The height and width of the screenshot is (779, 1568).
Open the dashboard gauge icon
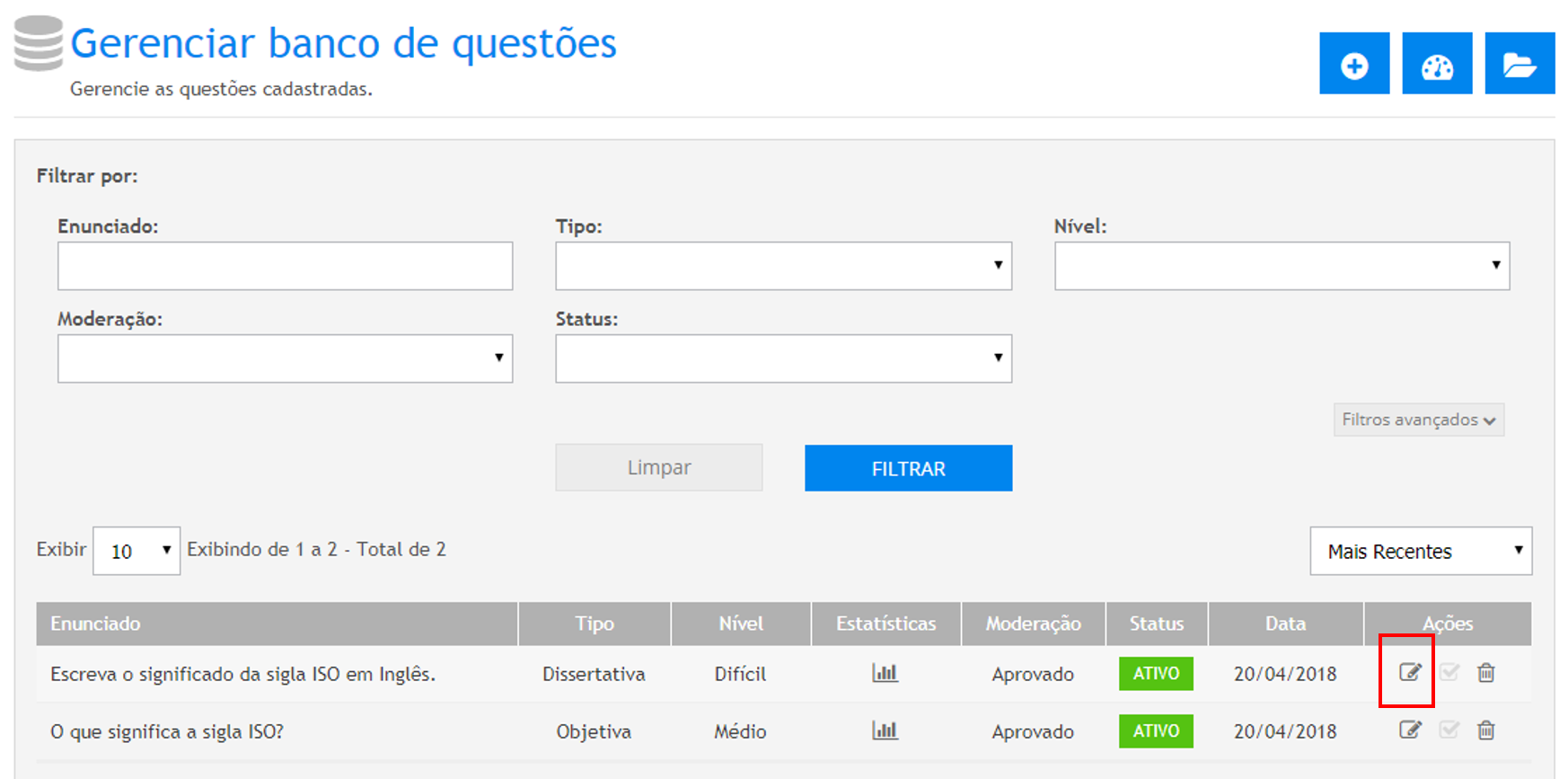coord(1437,64)
